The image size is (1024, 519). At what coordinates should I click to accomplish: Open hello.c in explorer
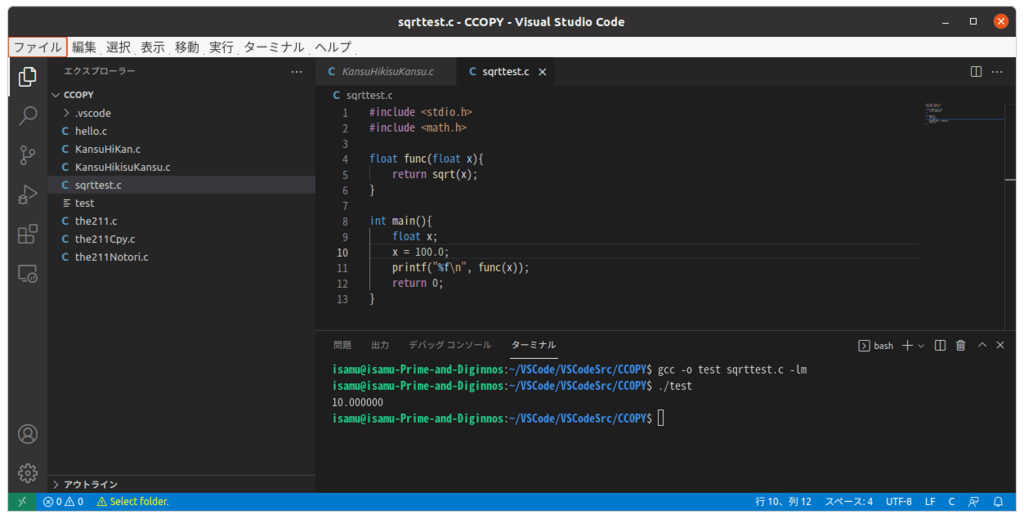[182, 131]
